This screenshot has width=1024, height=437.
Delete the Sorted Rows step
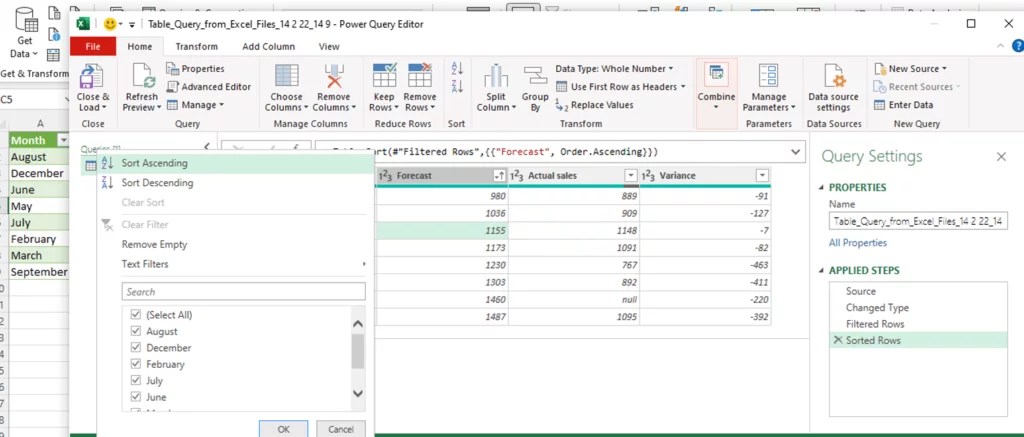pos(838,340)
